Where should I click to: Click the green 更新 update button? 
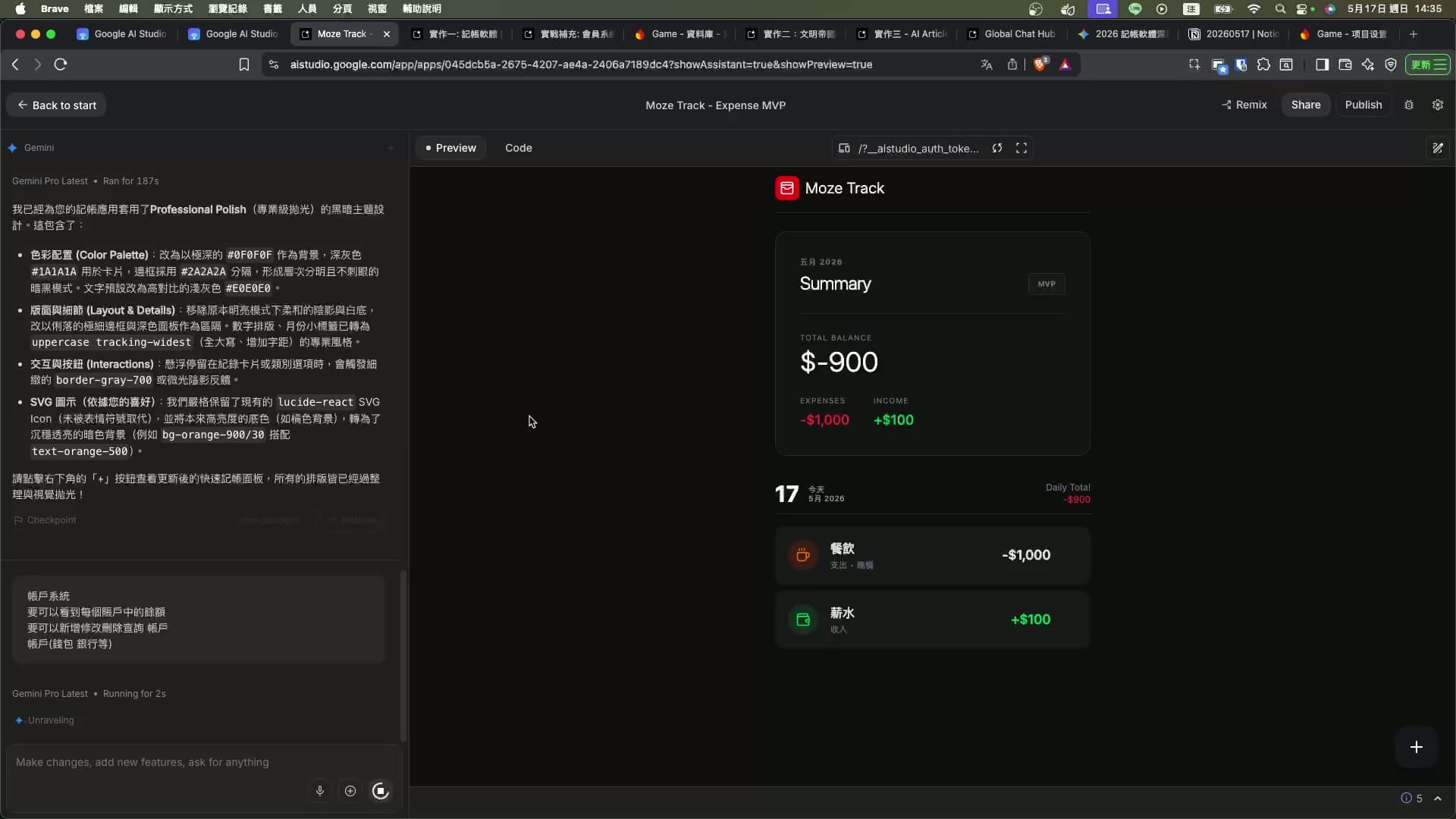(x=1428, y=64)
